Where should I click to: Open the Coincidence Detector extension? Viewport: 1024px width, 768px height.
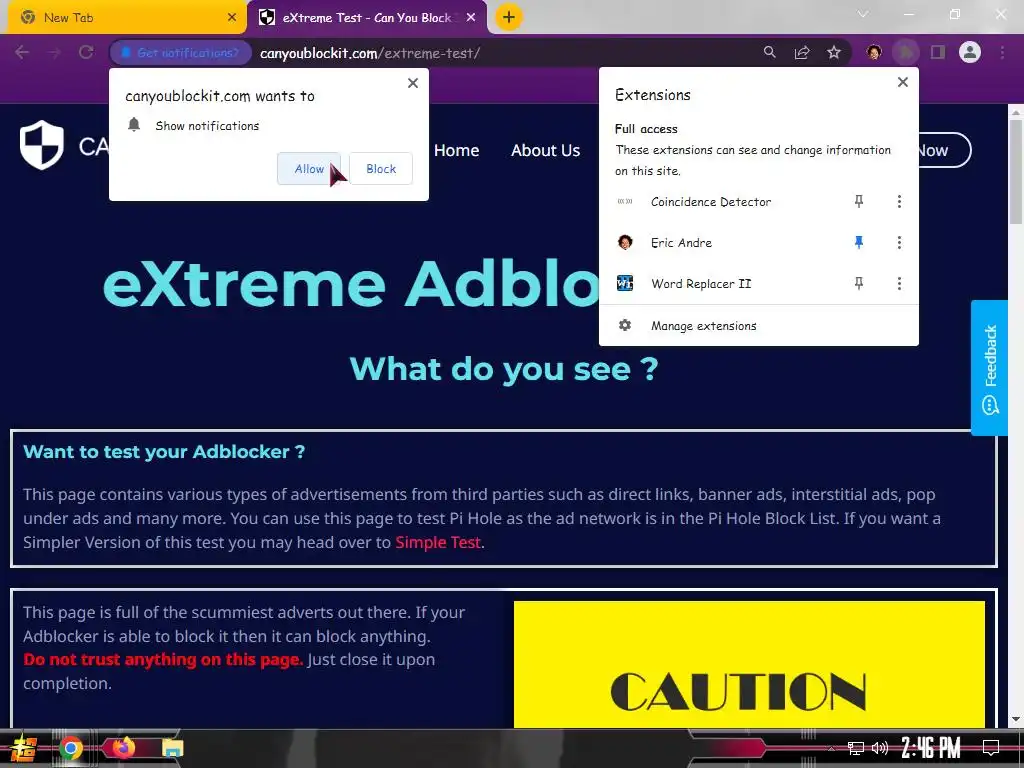click(711, 202)
